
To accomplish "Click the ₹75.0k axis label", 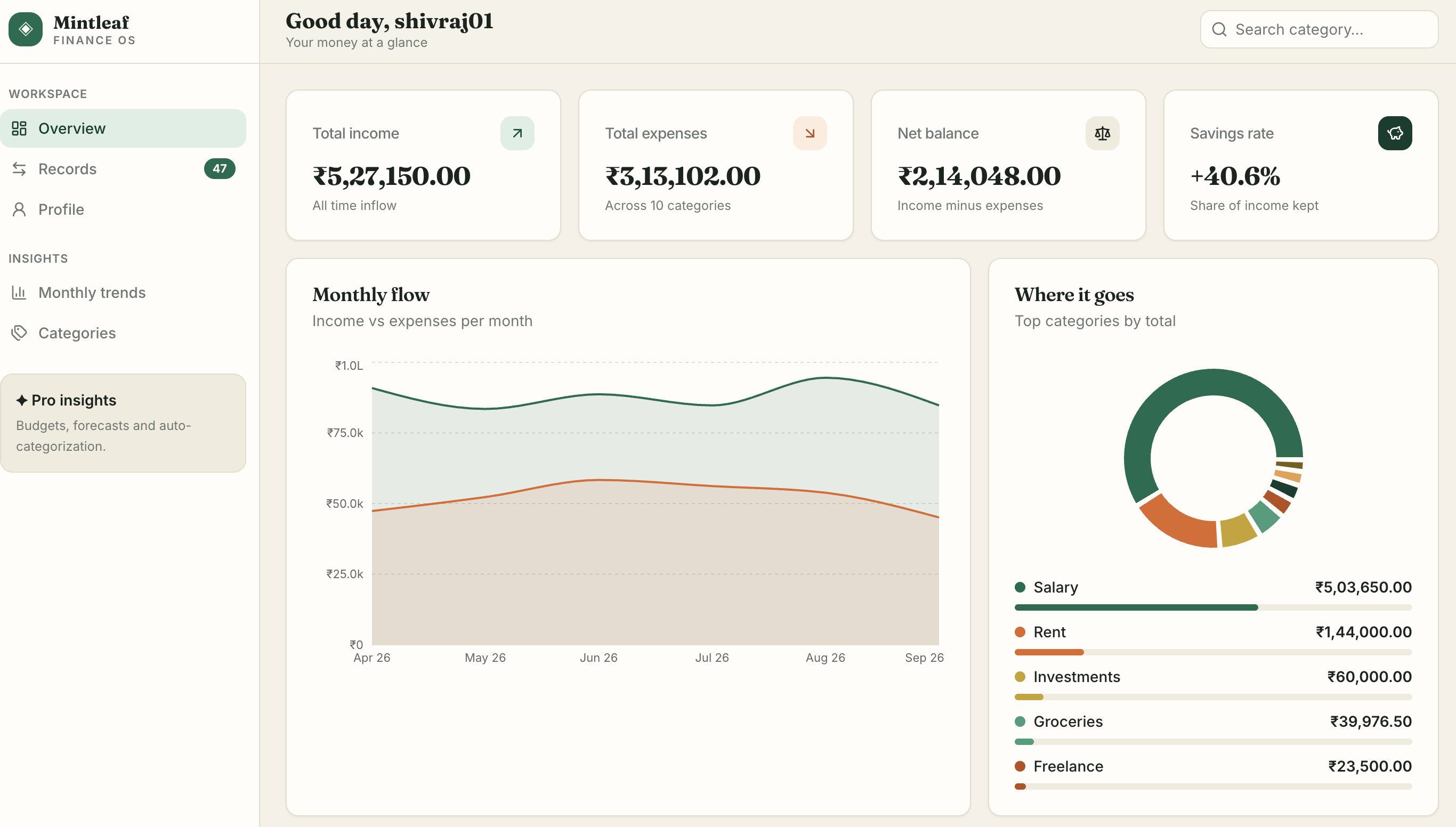I will [x=345, y=433].
